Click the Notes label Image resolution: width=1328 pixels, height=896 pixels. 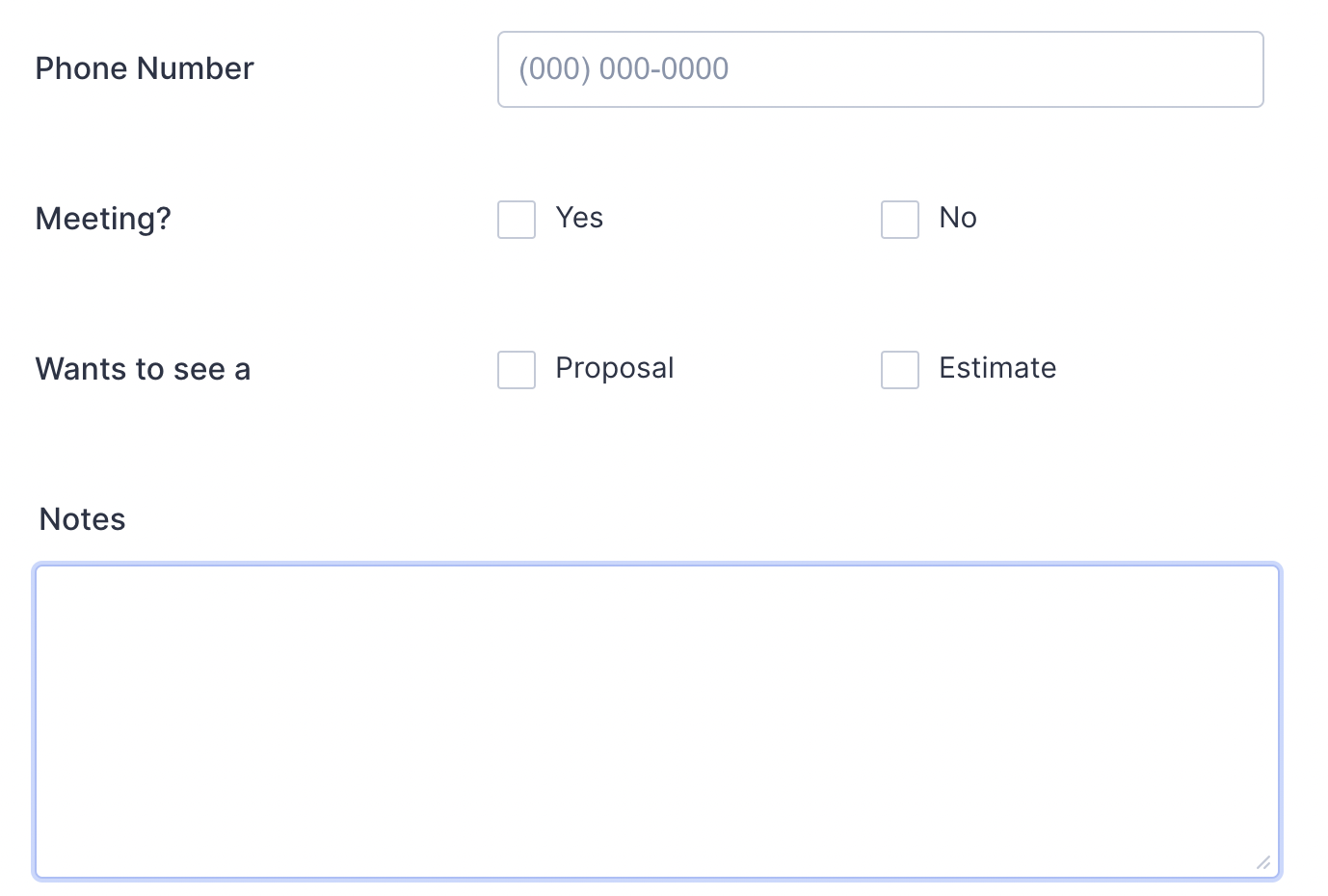(82, 519)
